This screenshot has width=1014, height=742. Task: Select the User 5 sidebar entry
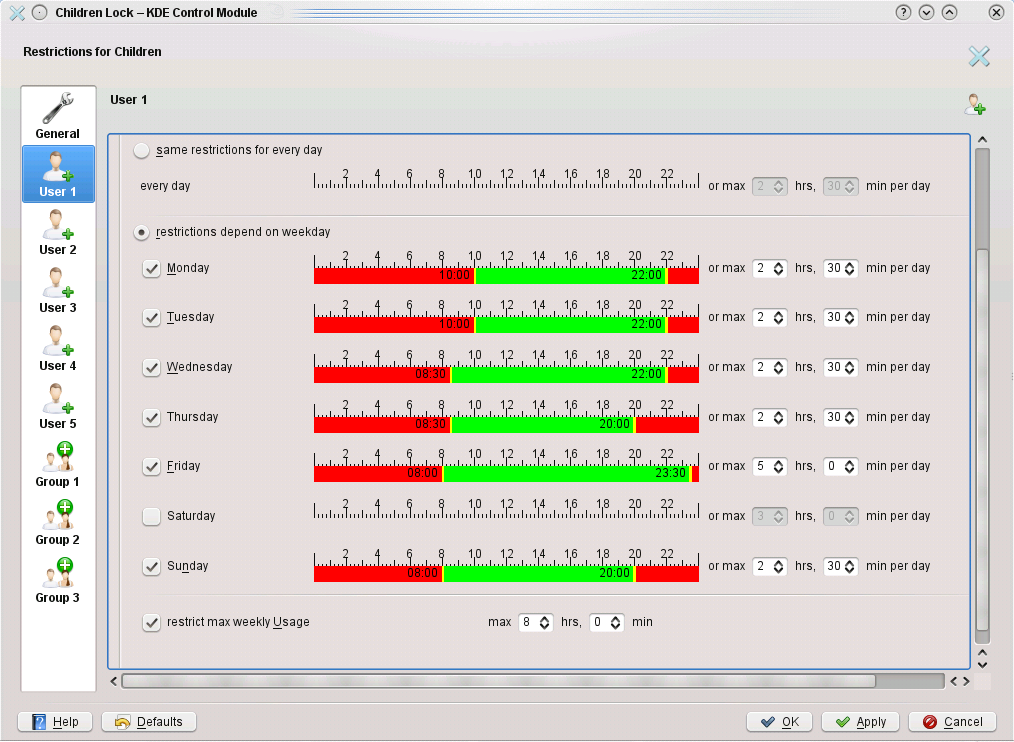click(x=58, y=406)
